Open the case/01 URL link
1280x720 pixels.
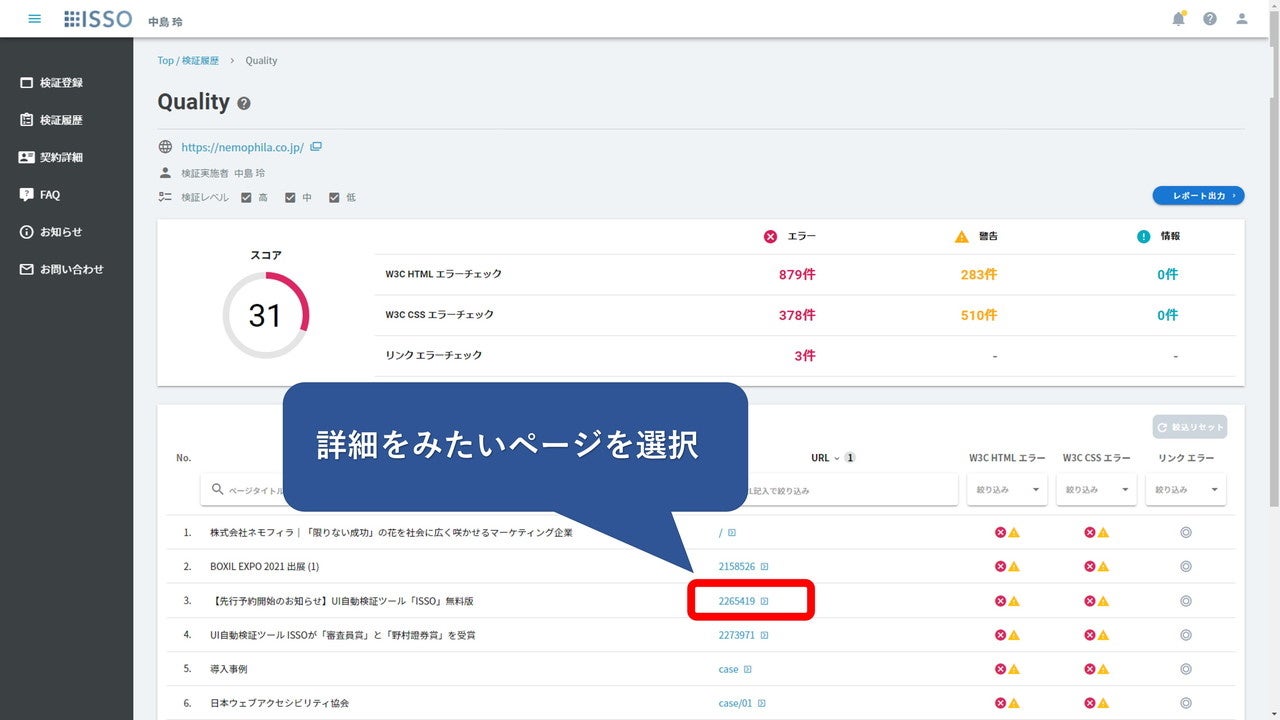735,703
